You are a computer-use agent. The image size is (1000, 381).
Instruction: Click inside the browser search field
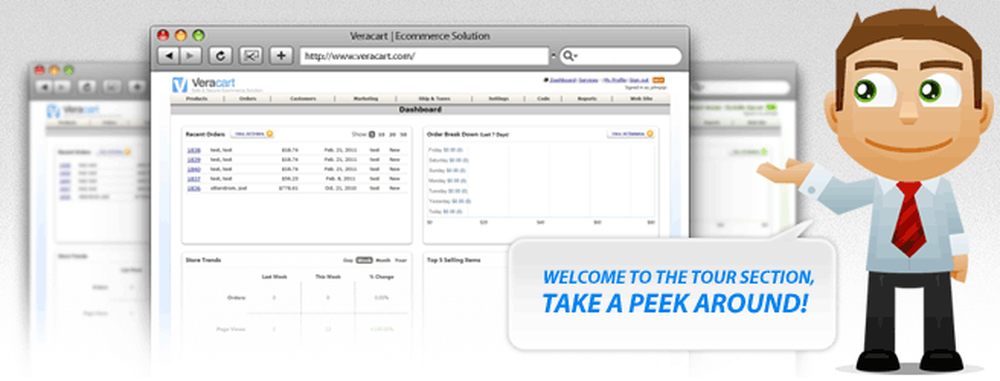(x=621, y=56)
